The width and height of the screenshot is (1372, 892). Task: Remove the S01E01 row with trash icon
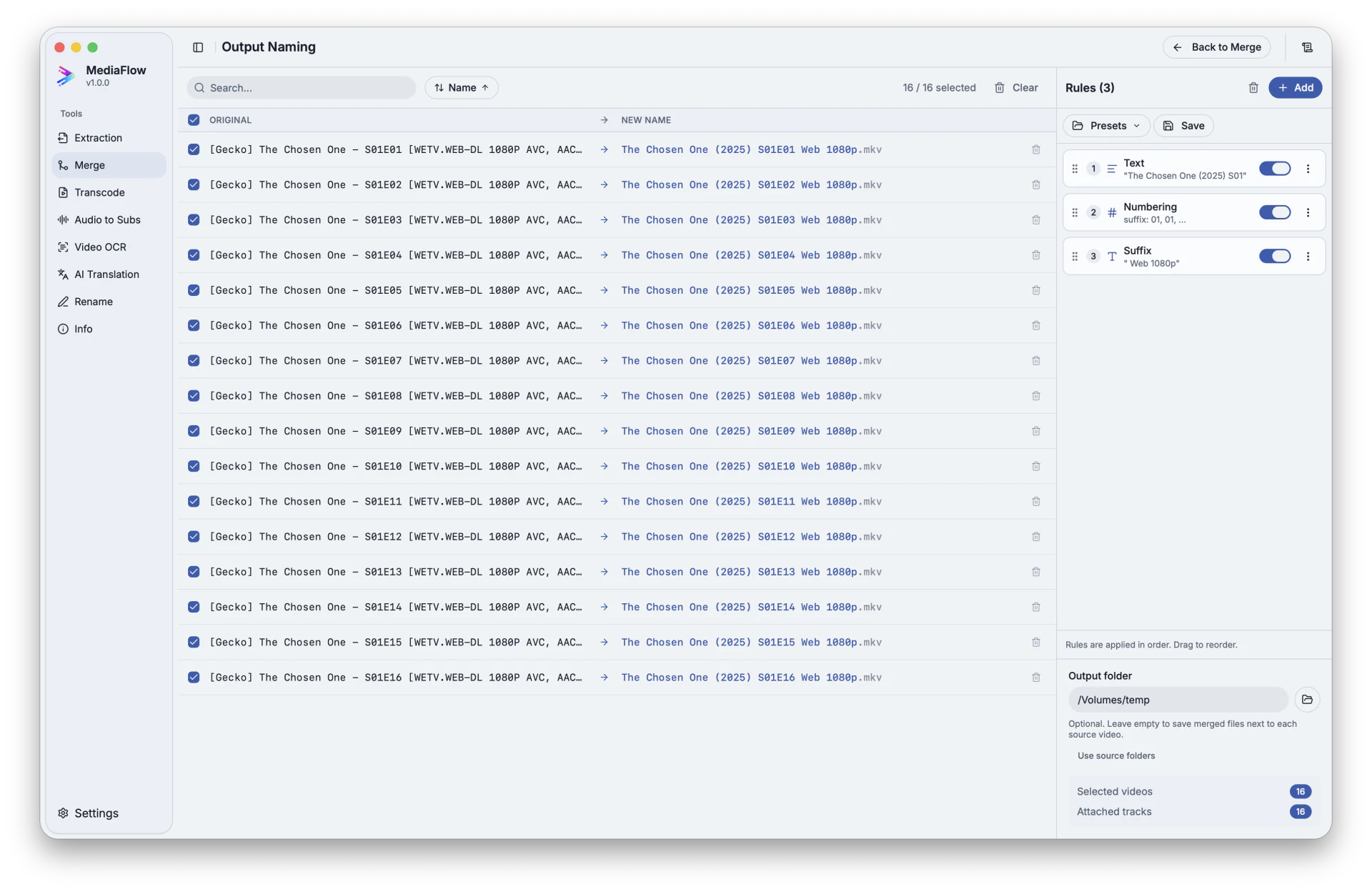1035,149
